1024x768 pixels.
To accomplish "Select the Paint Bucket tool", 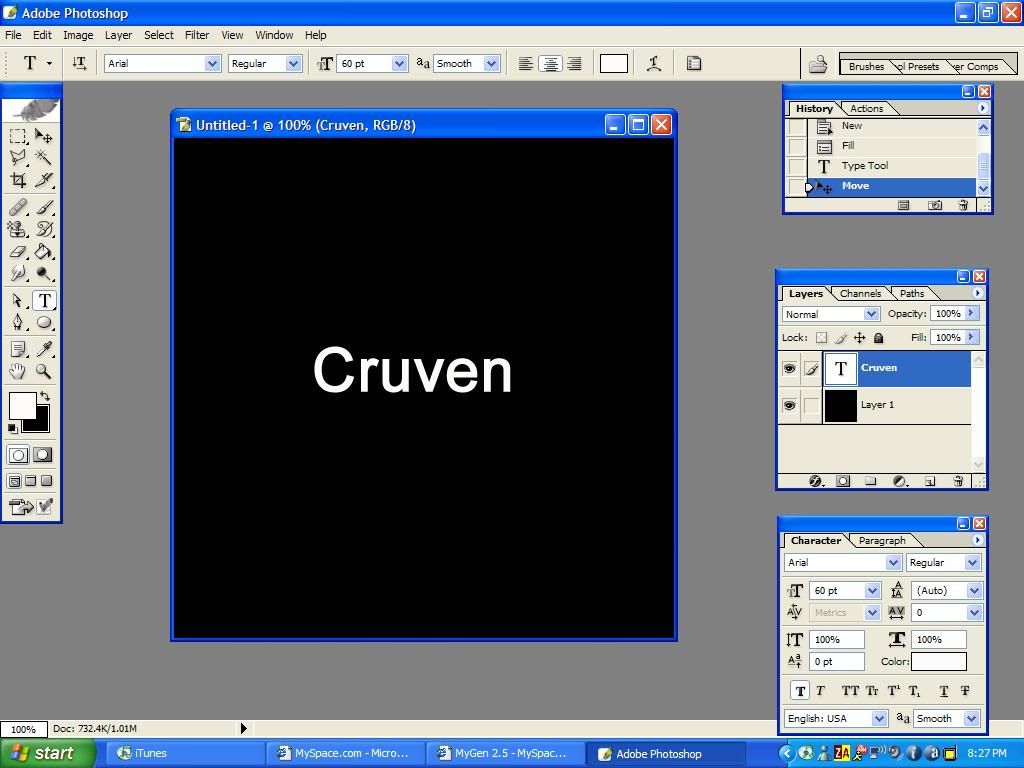I will (44, 251).
